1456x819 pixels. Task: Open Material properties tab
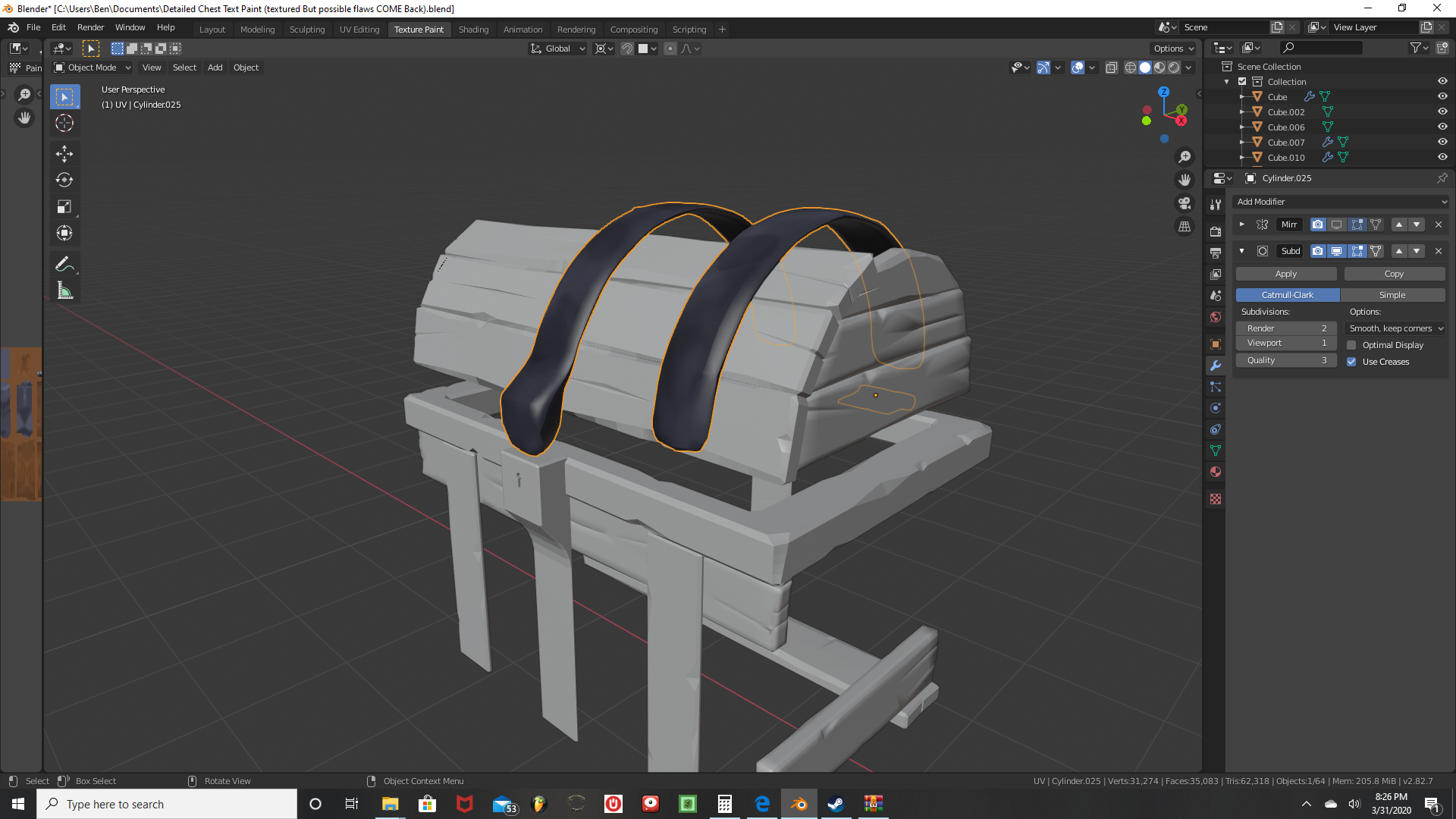pyautogui.click(x=1216, y=472)
